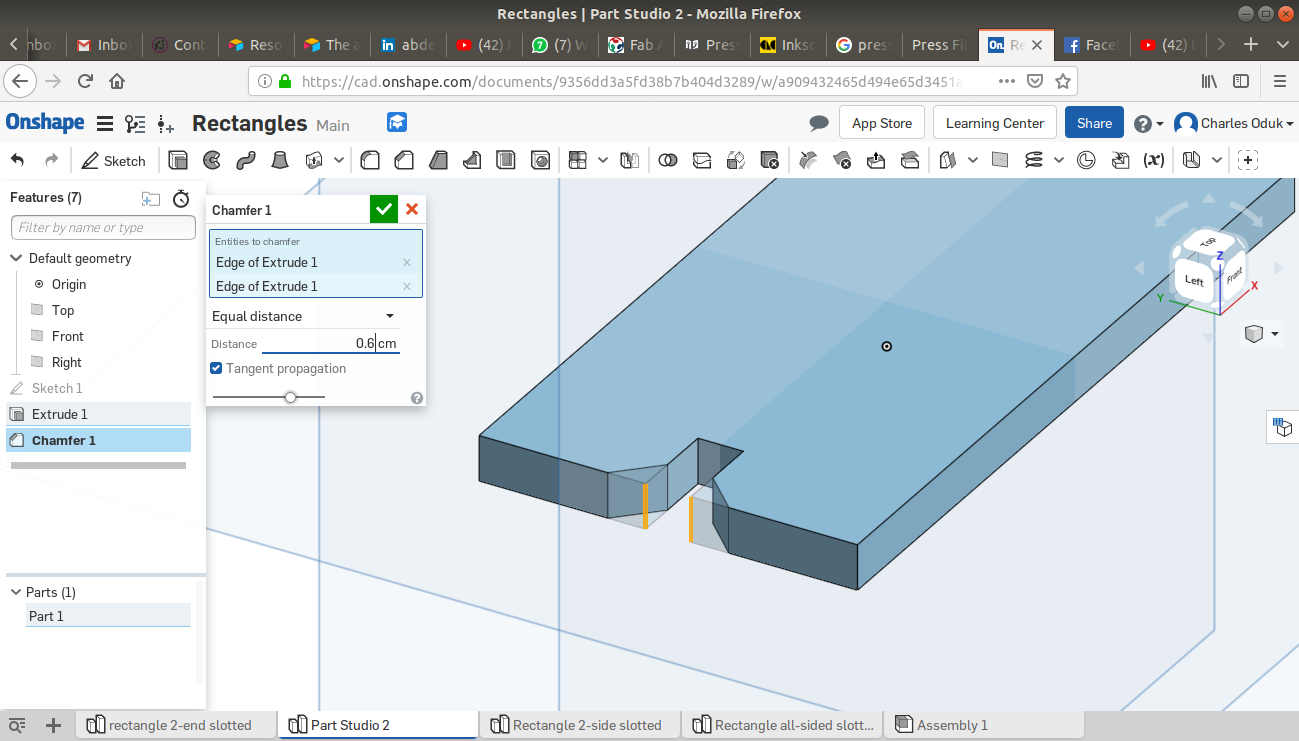Screen dimensions: 1299x741
Task: Click the chamfer preview slider handle
Action: click(x=290, y=397)
